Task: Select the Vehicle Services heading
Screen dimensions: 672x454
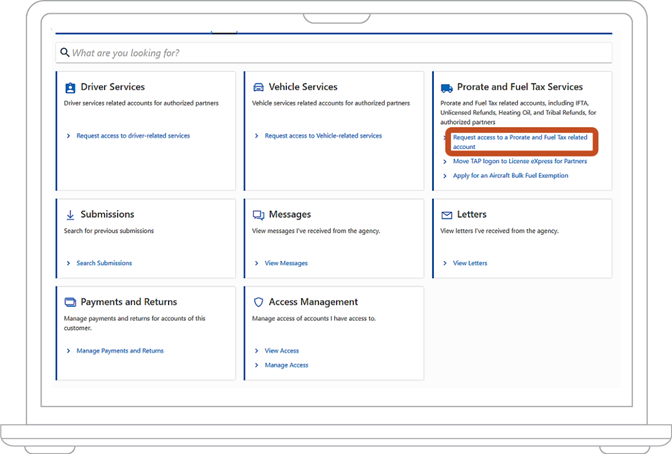Action: point(303,87)
